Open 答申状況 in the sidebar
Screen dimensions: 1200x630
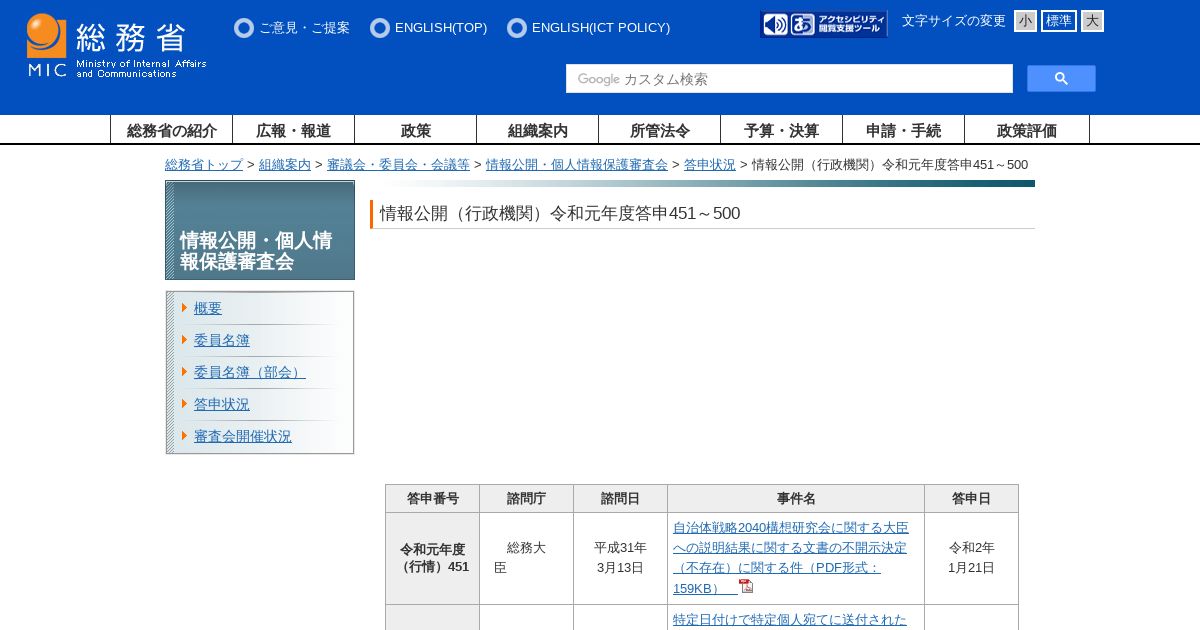222,404
